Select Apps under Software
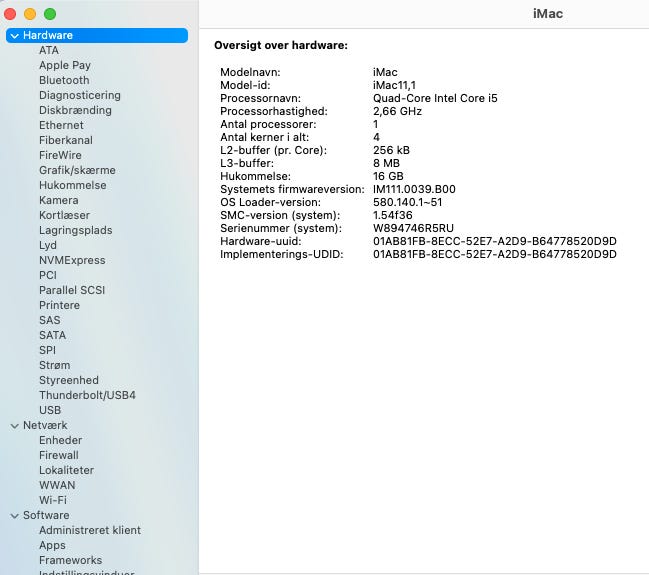Screen dimensions: 649x575 click(x=52, y=546)
